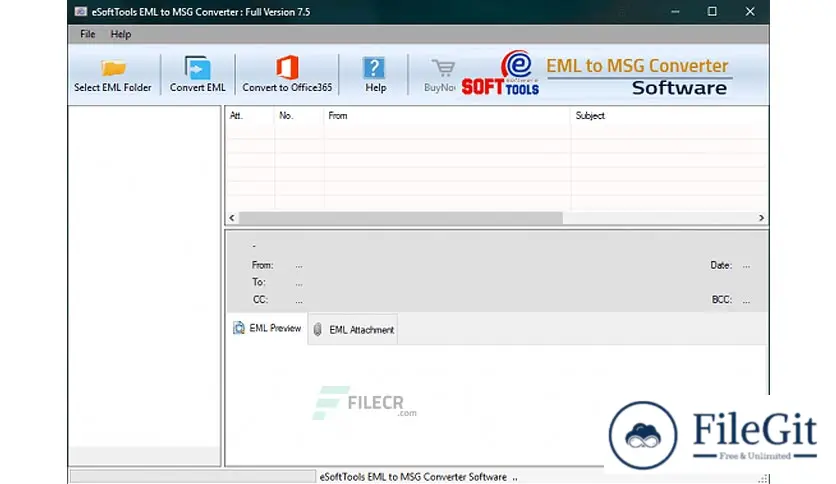Maximize the EML to MSG Converter window
Screen dimensions: 836x484
coord(712,11)
